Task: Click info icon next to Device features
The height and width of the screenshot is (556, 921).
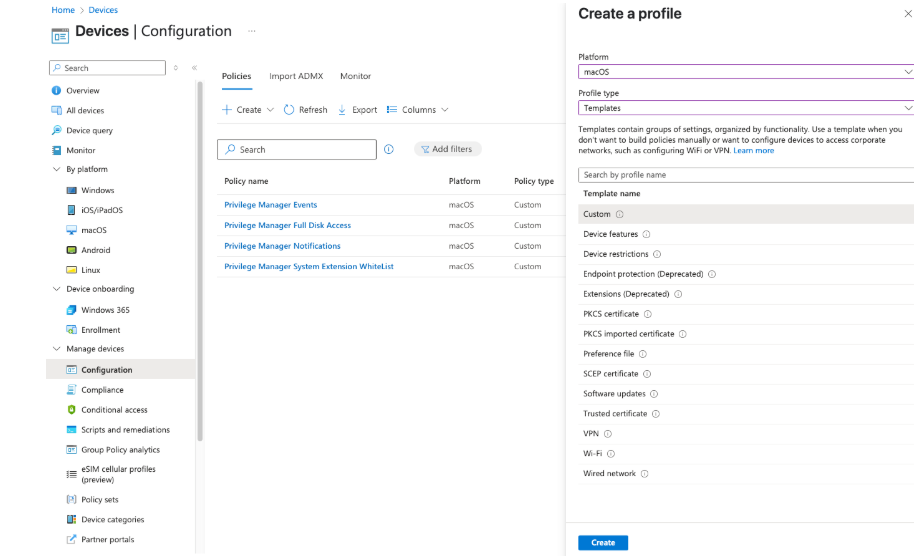Action: pos(647,234)
